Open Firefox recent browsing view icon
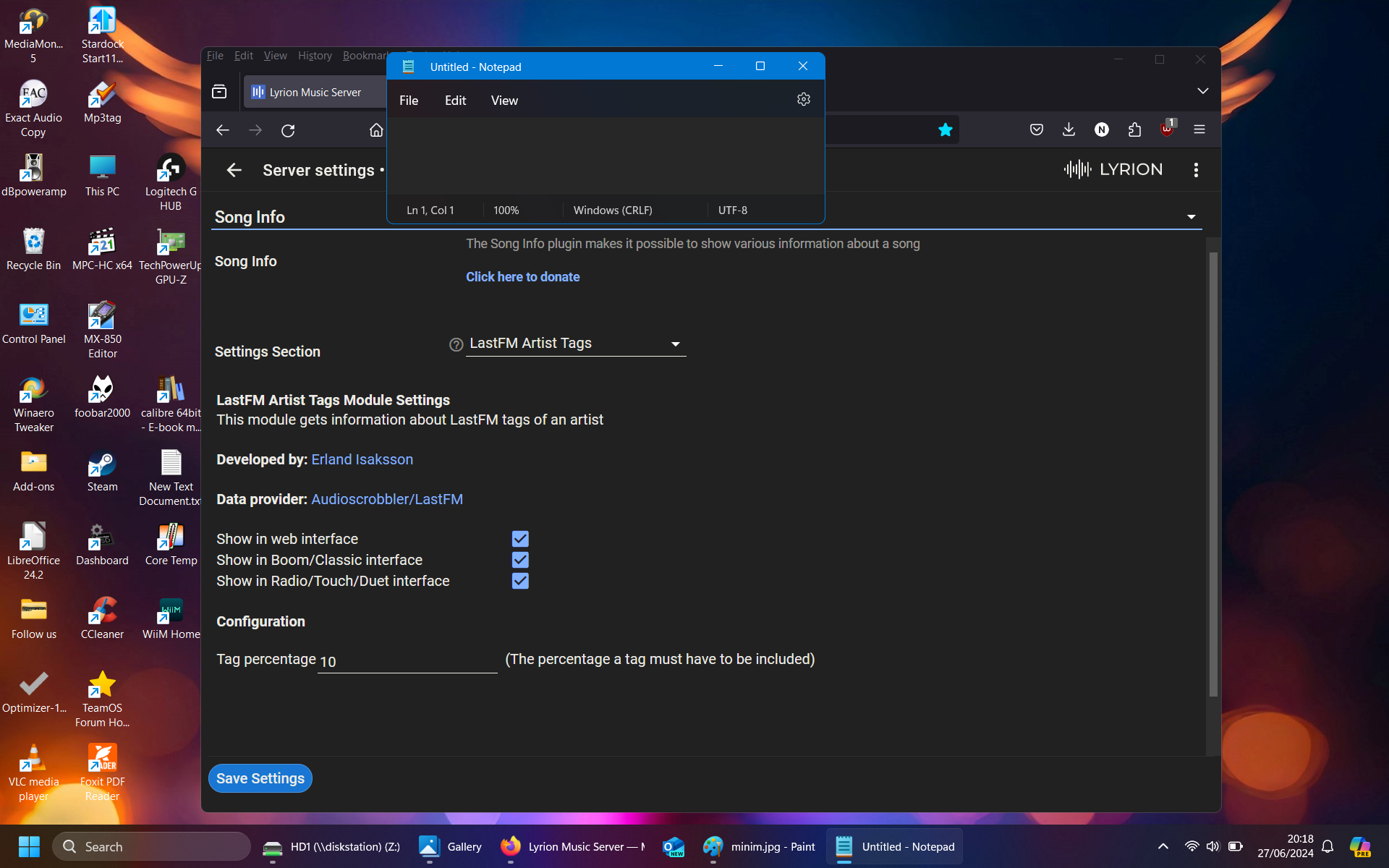This screenshot has height=868, width=1389. tap(219, 92)
